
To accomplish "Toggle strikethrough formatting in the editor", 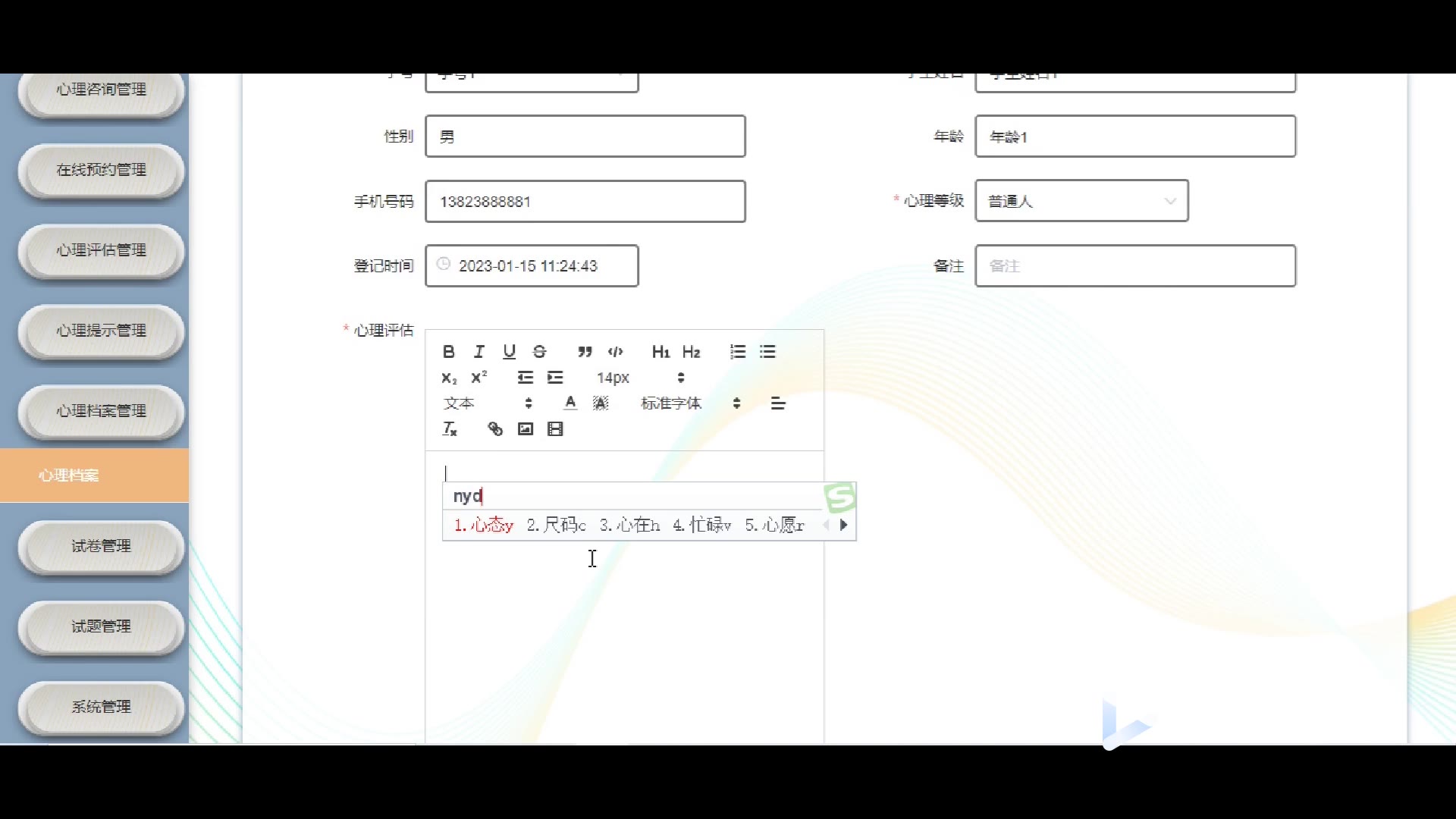I will [540, 352].
